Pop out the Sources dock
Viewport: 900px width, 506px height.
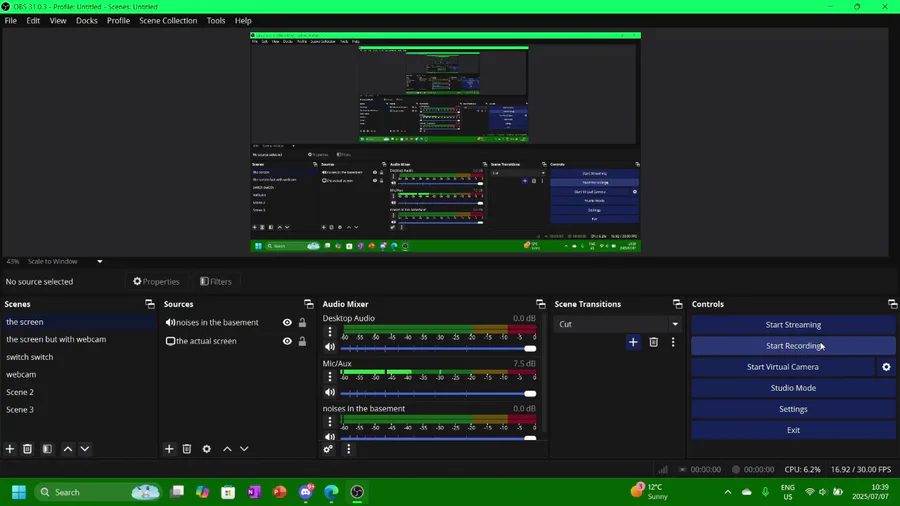[309, 304]
